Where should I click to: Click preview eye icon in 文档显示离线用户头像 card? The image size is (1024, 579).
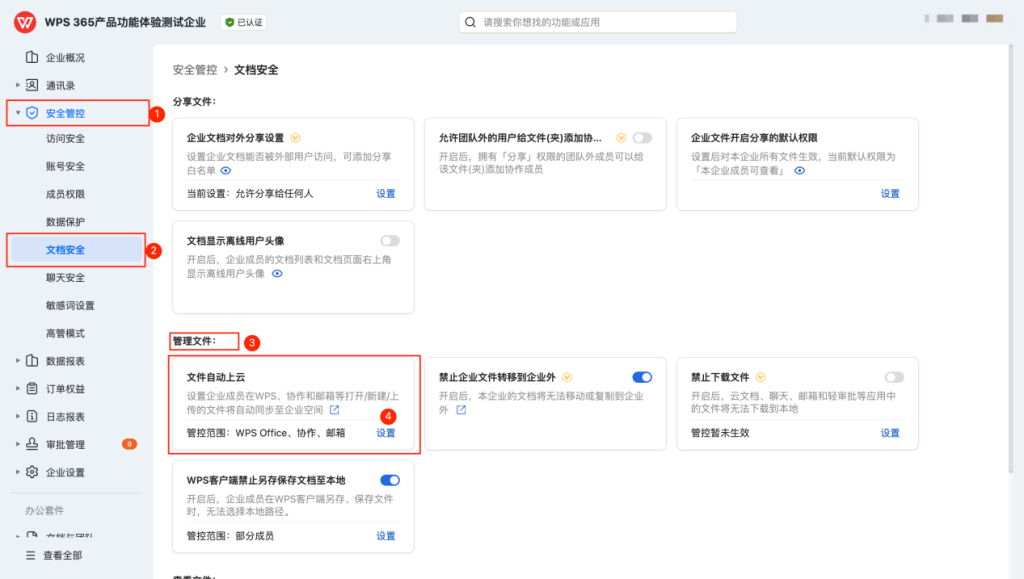click(277, 274)
